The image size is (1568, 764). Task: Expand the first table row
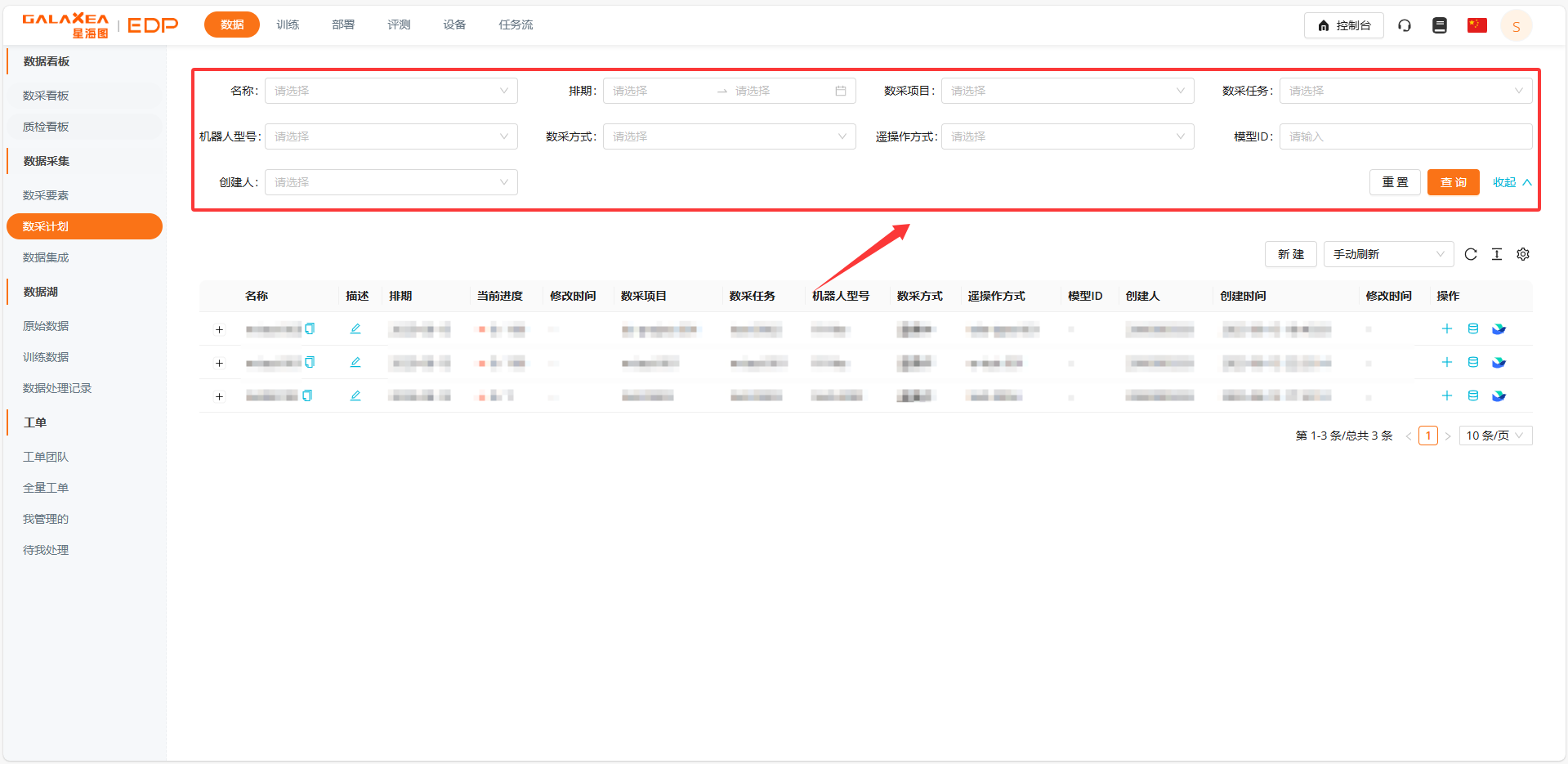(219, 329)
